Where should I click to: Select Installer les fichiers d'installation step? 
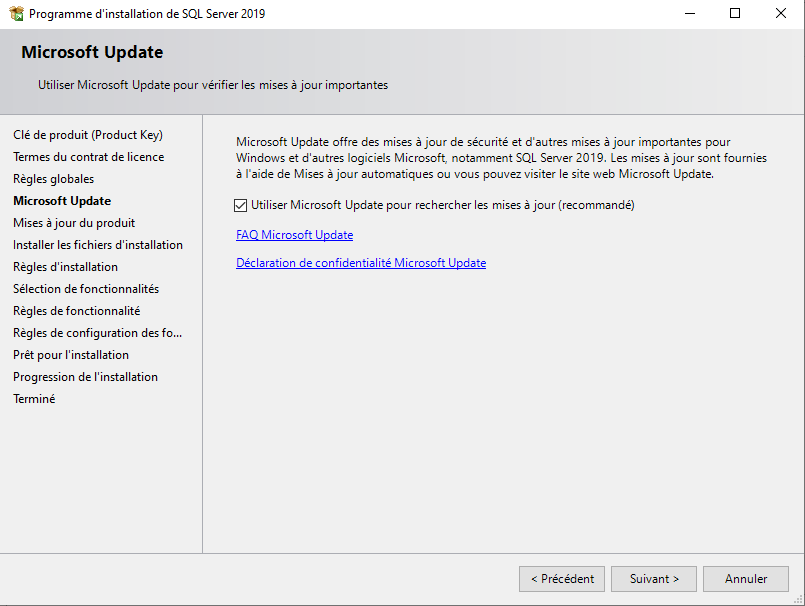click(x=98, y=245)
